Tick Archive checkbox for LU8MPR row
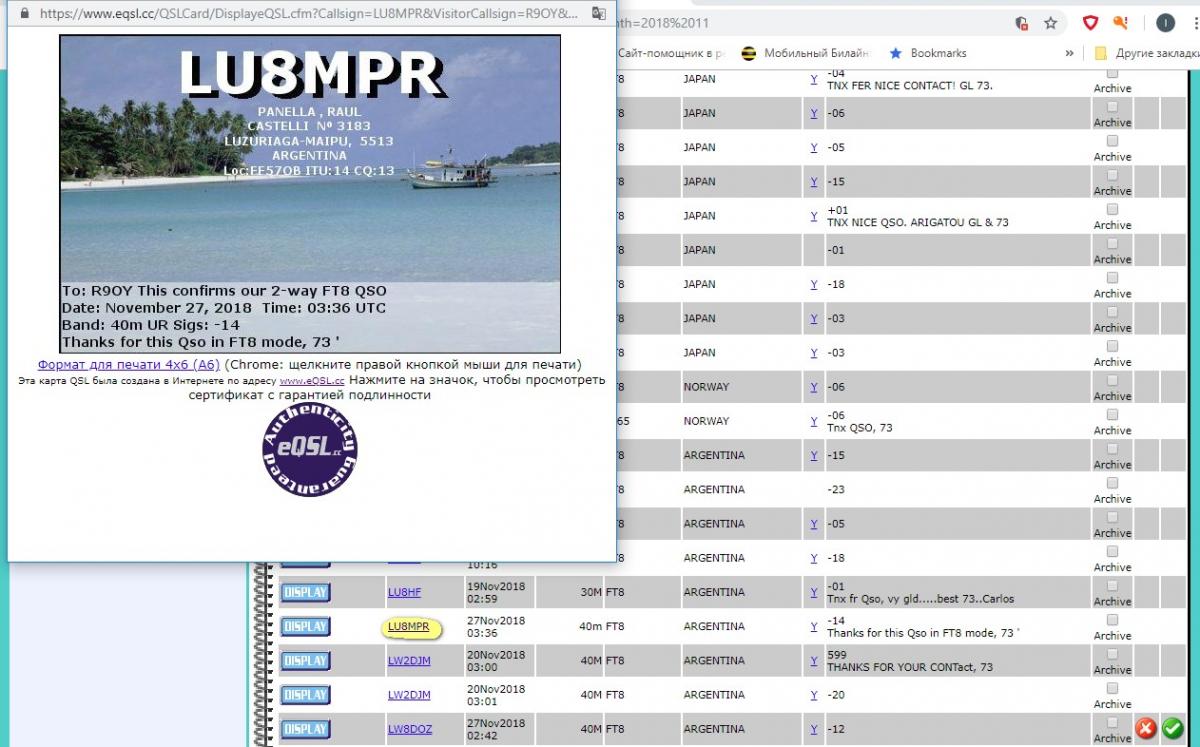The image size is (1200, 747). [1112, 619]
